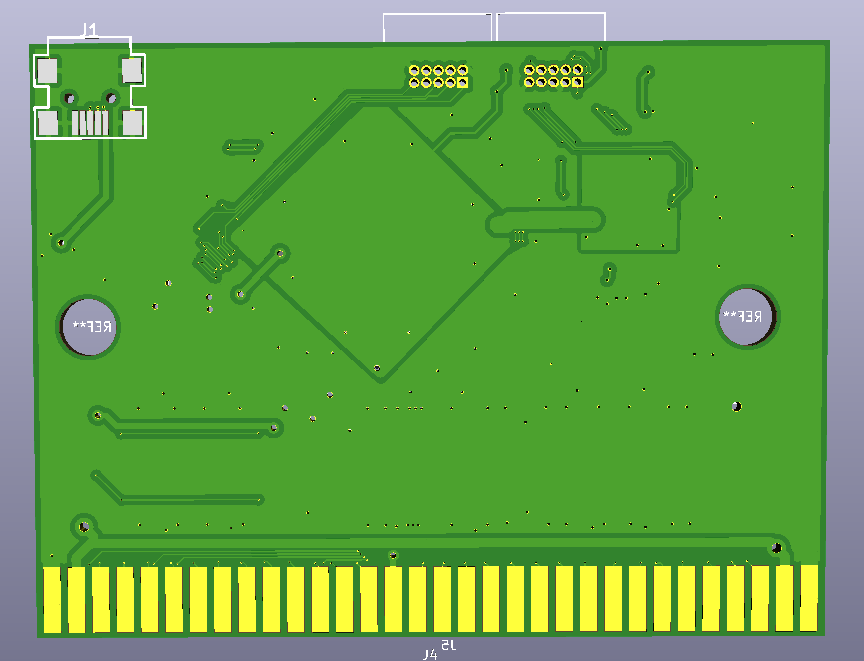
Task: Click the bottom-left pad of connector J1
Action: tap(47, 123)
